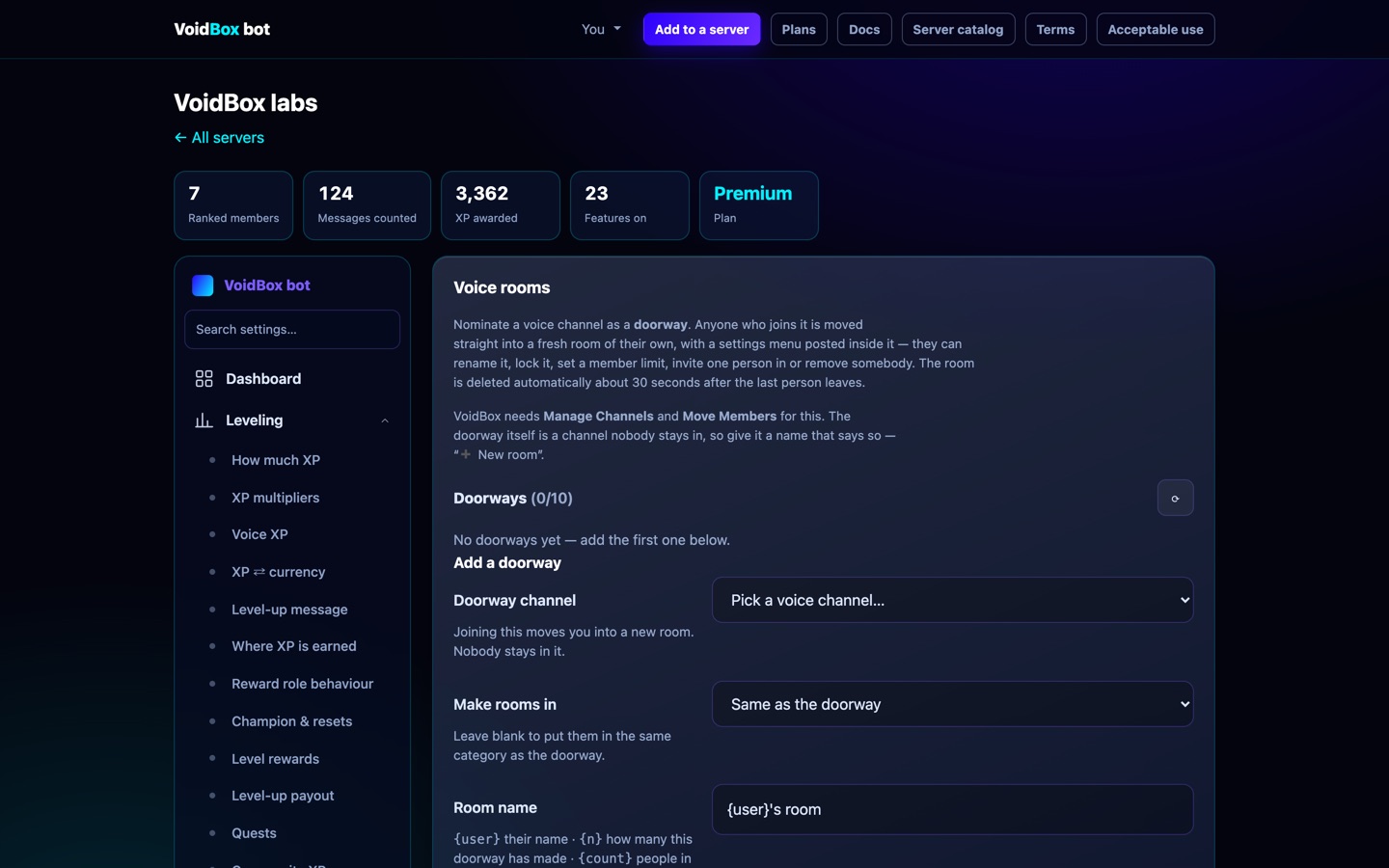Open Pick a voice channel dropdown

tap(952, 600)
